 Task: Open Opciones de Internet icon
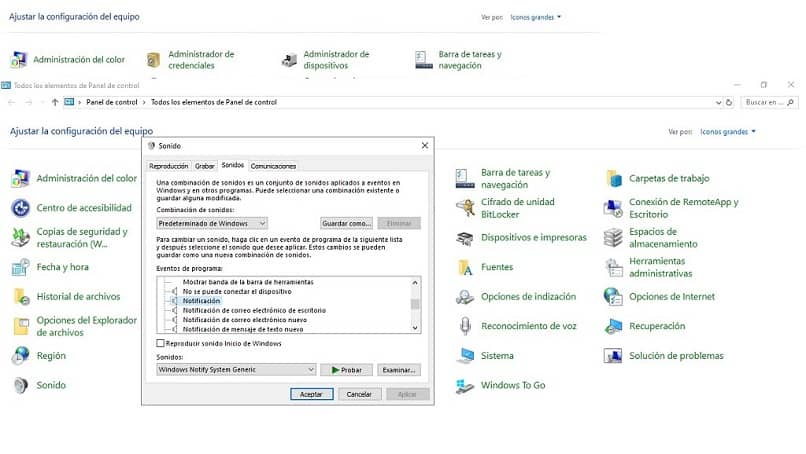[613, 297]
